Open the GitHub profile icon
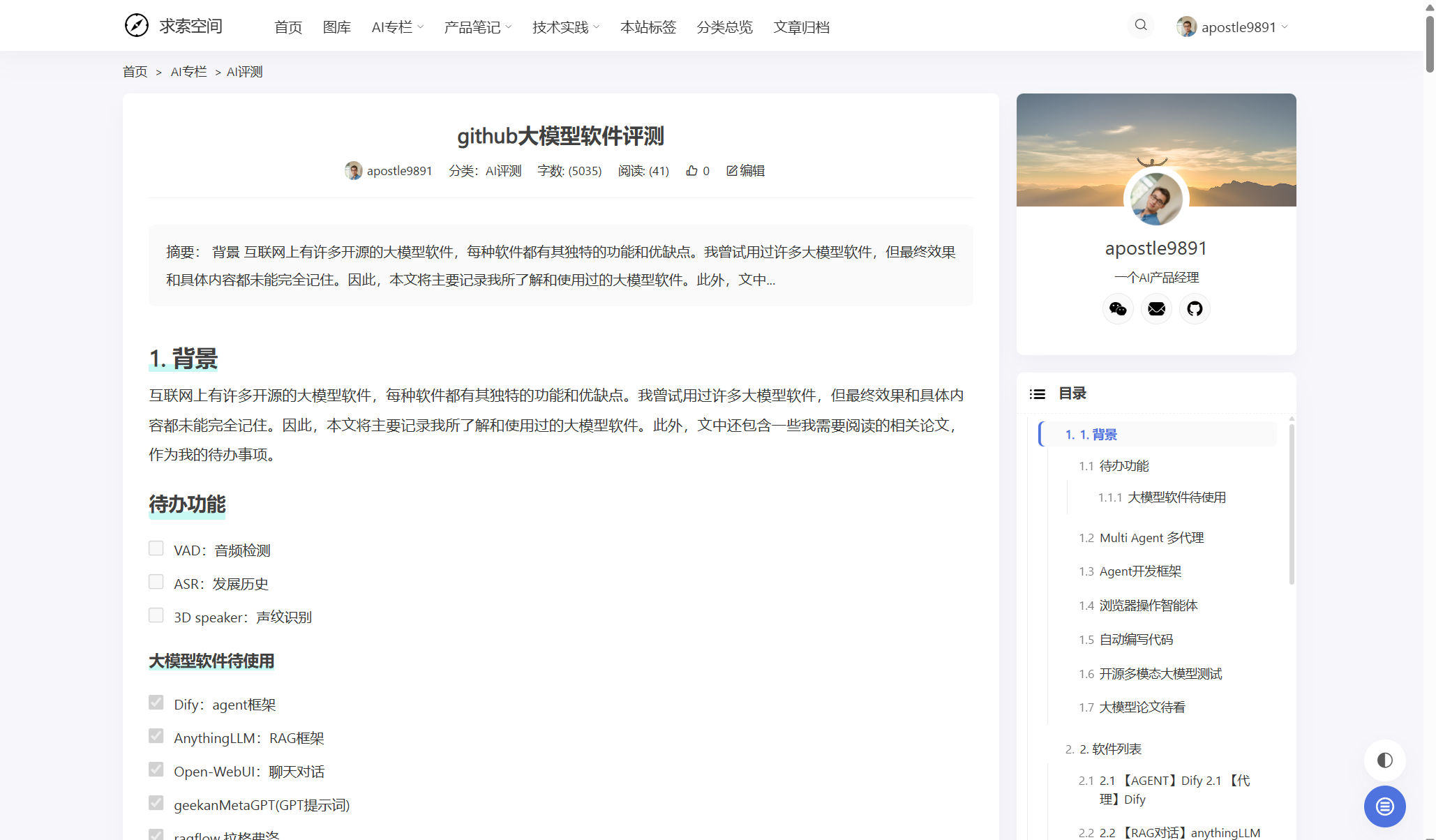 [x=1195, y=309]
